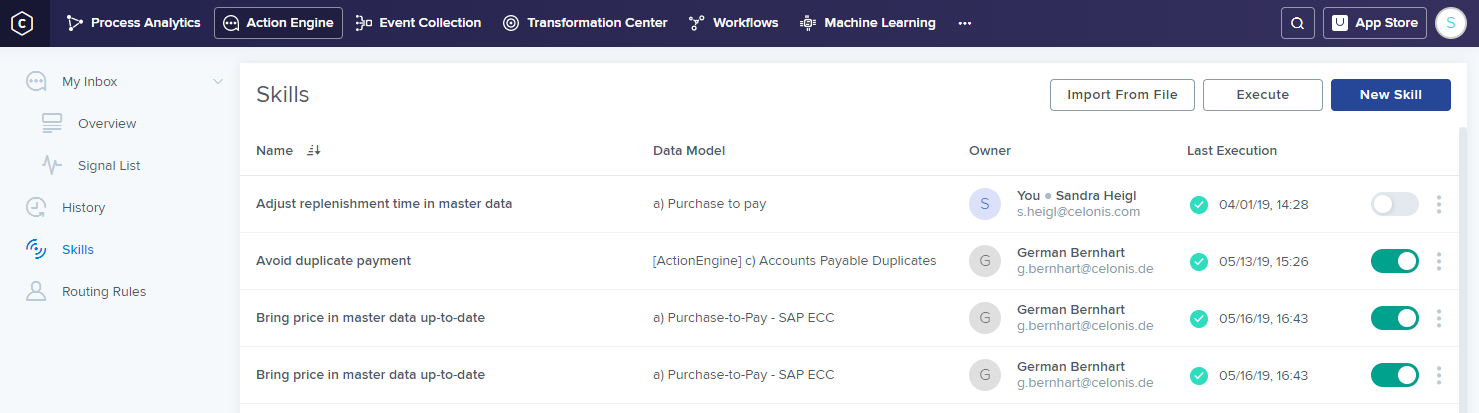Screen dimensions: 1479x413
Task: Click the Transformation Center target icon
Action: (511, 23)
